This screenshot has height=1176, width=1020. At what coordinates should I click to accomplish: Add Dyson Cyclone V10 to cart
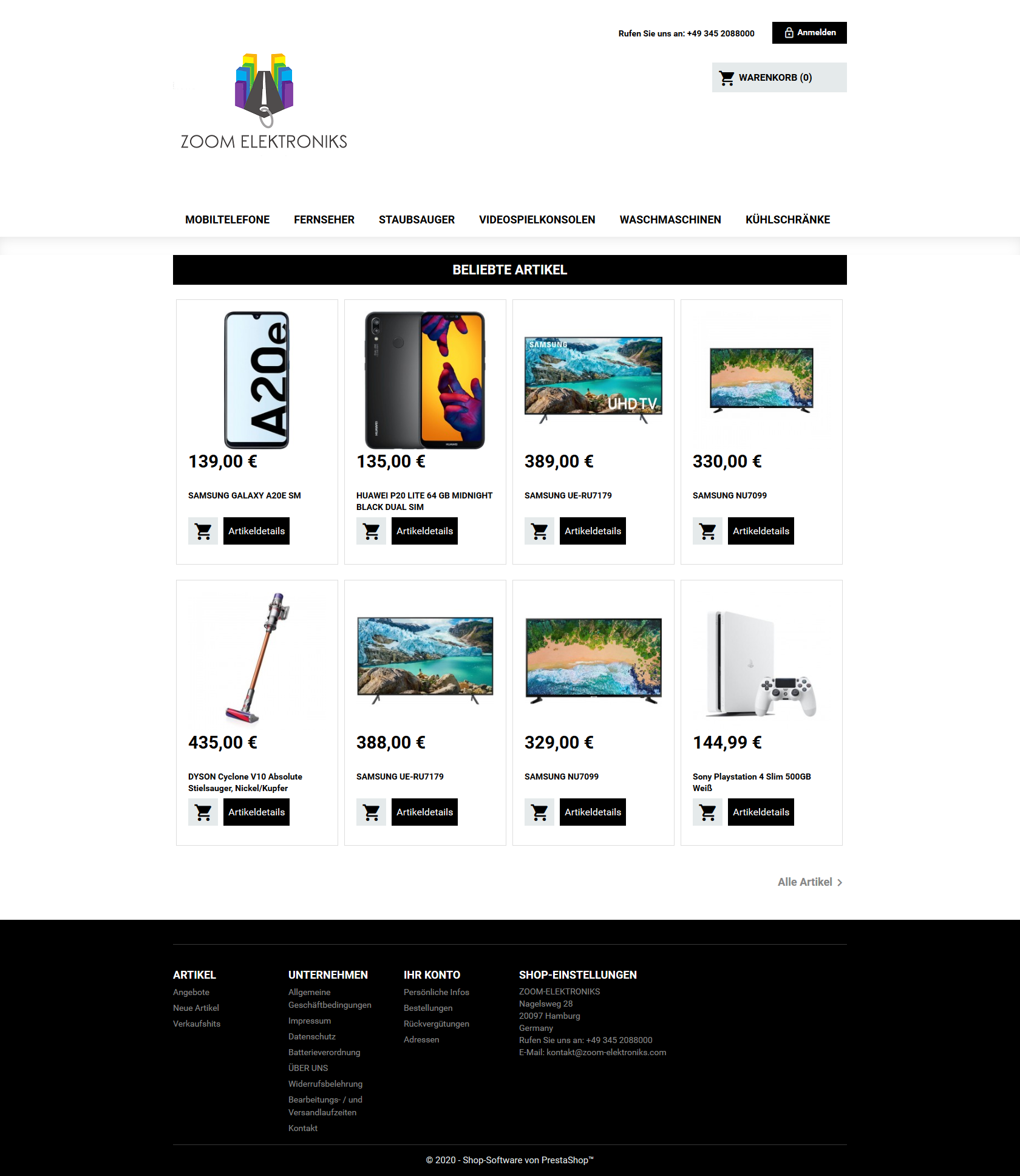click(203, 812)
